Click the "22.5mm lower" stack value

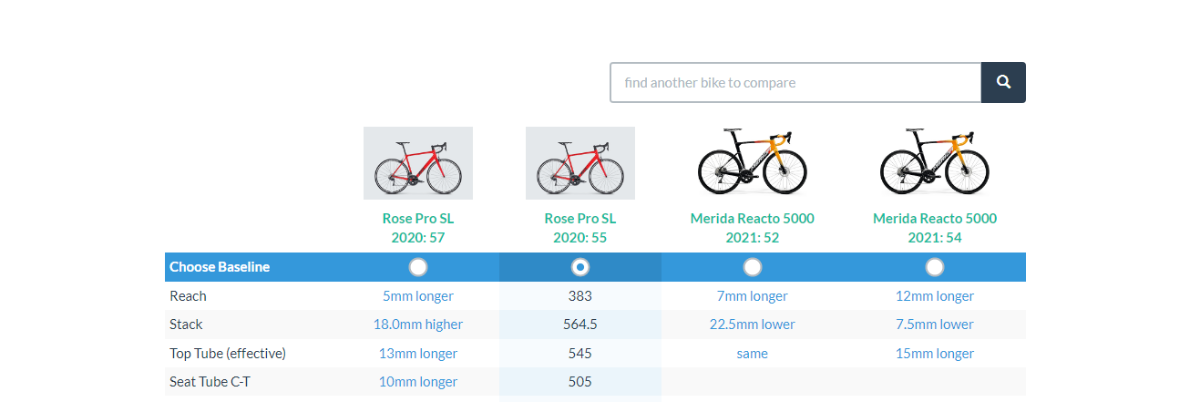752,324
